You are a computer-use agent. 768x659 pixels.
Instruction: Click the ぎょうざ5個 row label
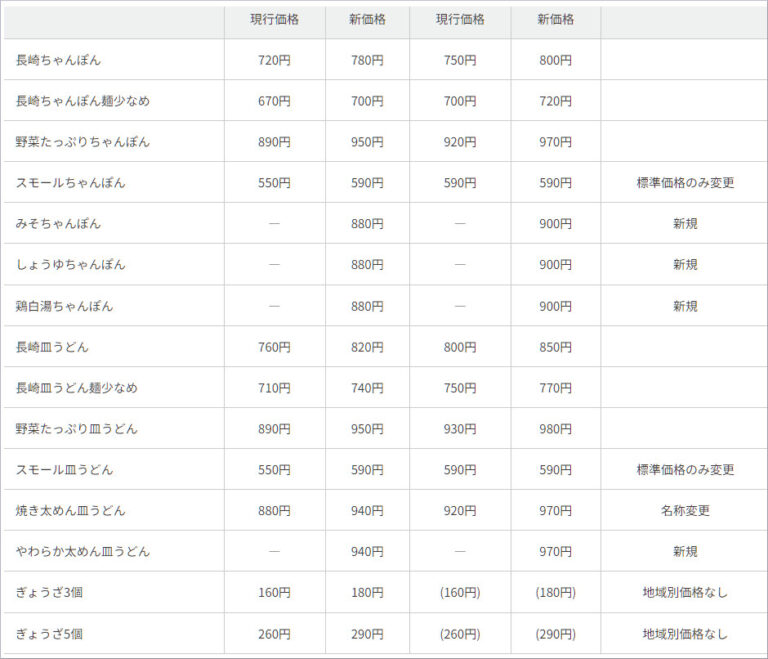[49, 634]
